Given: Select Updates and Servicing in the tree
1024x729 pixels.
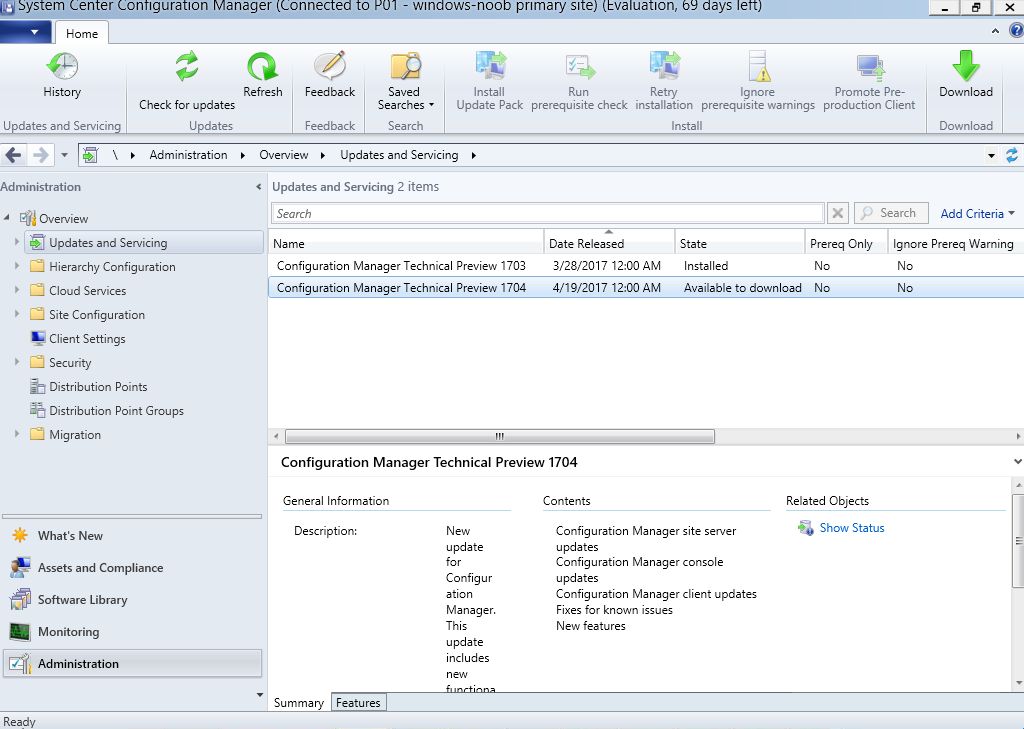Looking at the screenshot, I should coord(144,242).
